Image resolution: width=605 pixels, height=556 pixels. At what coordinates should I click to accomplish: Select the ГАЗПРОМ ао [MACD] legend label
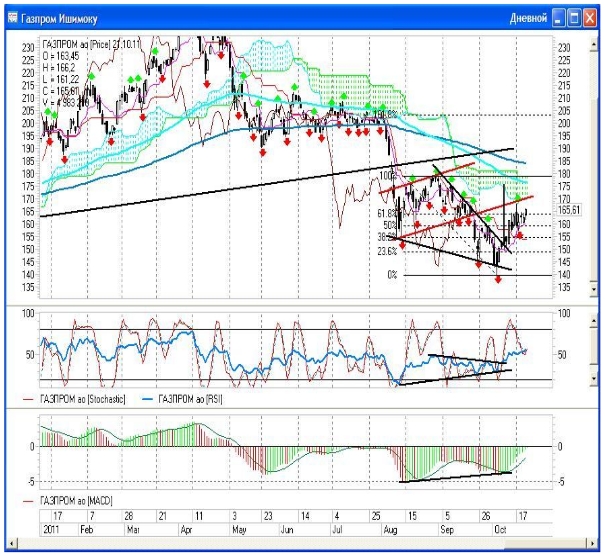click(x=76, y=501)
